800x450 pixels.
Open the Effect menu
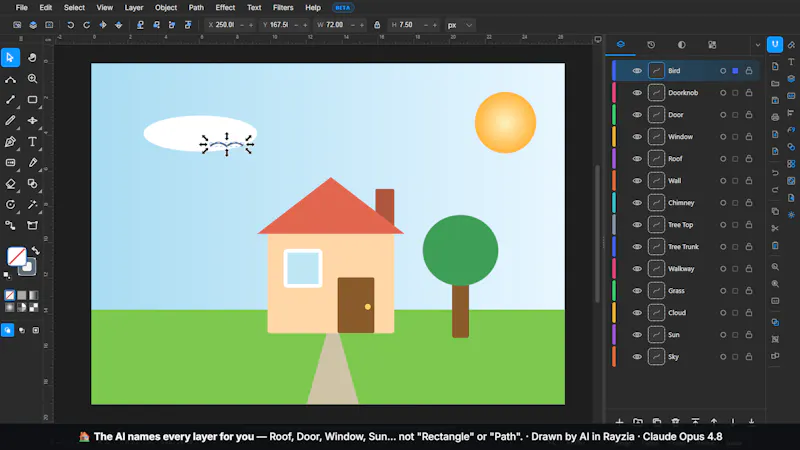(225, 8)
